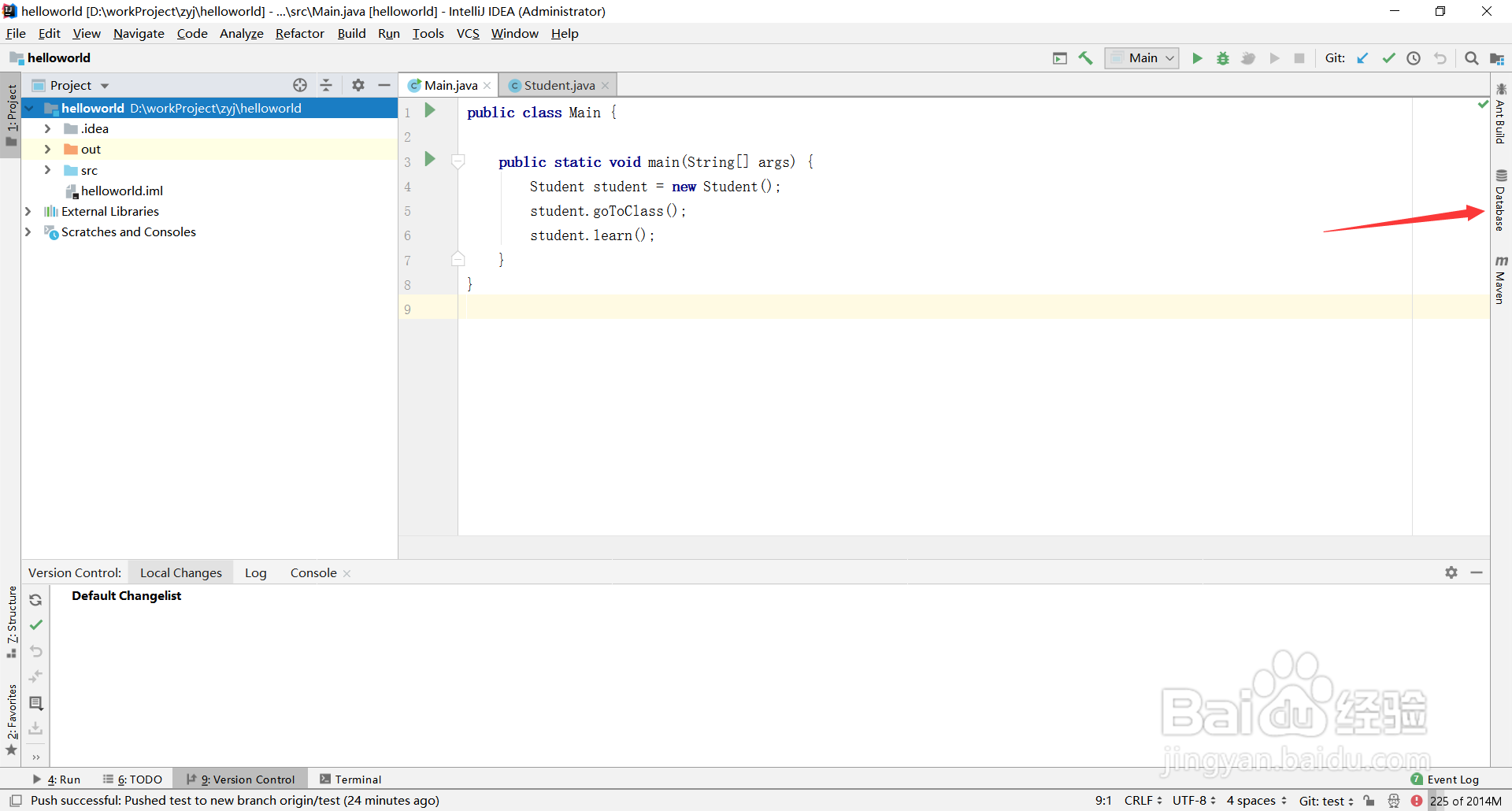
Task: Start debugging with the bug icon
Action: click(x=1223, y=58)
